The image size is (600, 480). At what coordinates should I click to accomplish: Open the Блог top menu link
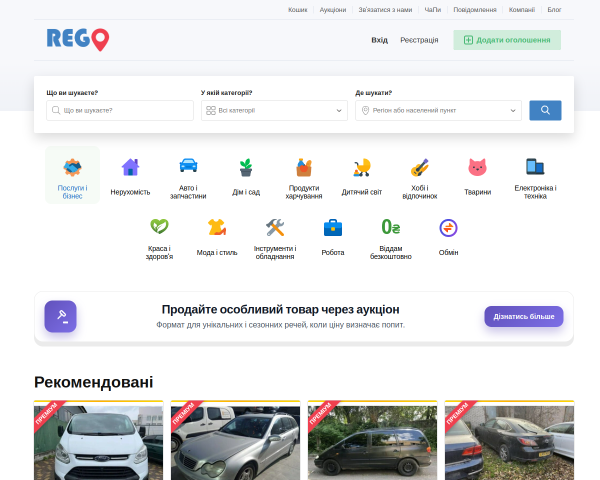pos(554,10)
